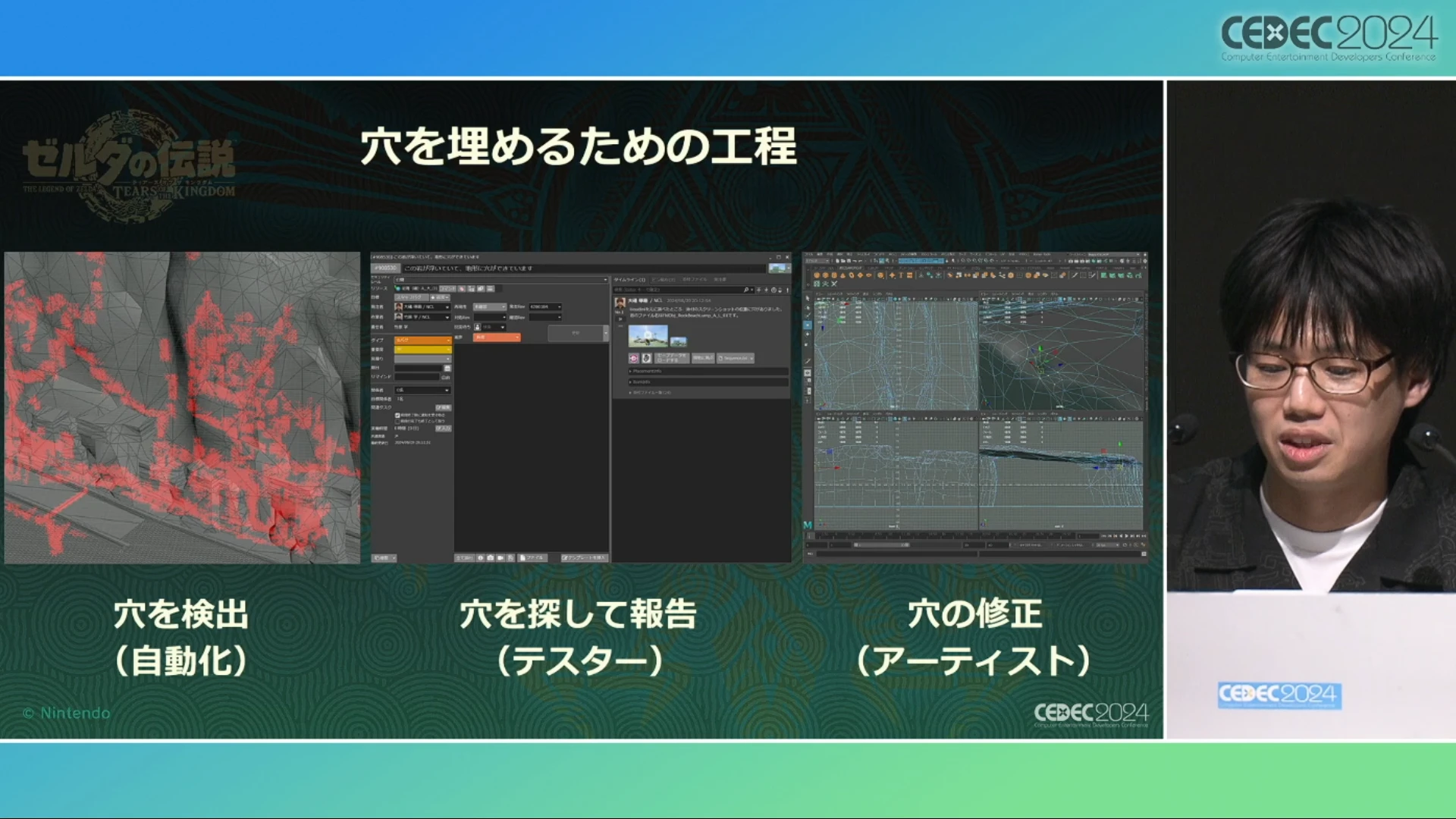This screenshot has width=1456, height=819.
Task: Click the File attach button at bottom
Action: point(531,557)
